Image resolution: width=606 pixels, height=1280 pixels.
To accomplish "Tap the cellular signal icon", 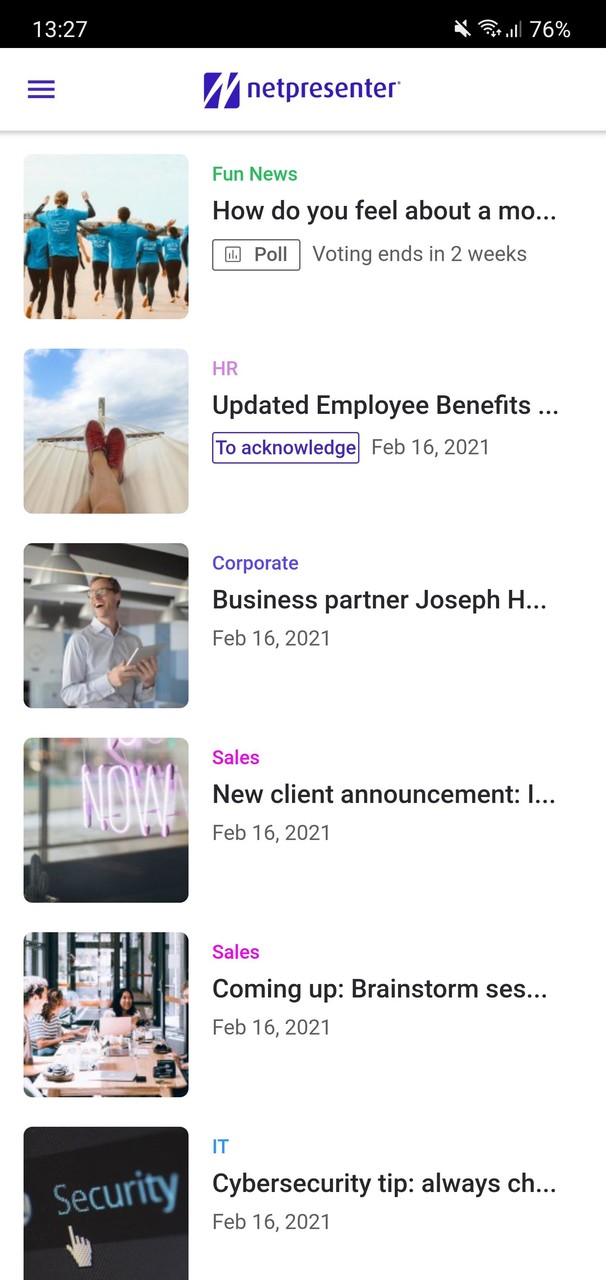I will (x=516, y=27).
